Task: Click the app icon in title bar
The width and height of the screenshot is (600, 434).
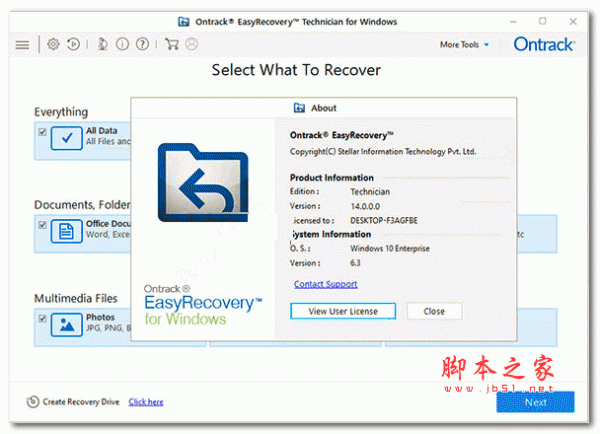Action: [x=184, y=22]
